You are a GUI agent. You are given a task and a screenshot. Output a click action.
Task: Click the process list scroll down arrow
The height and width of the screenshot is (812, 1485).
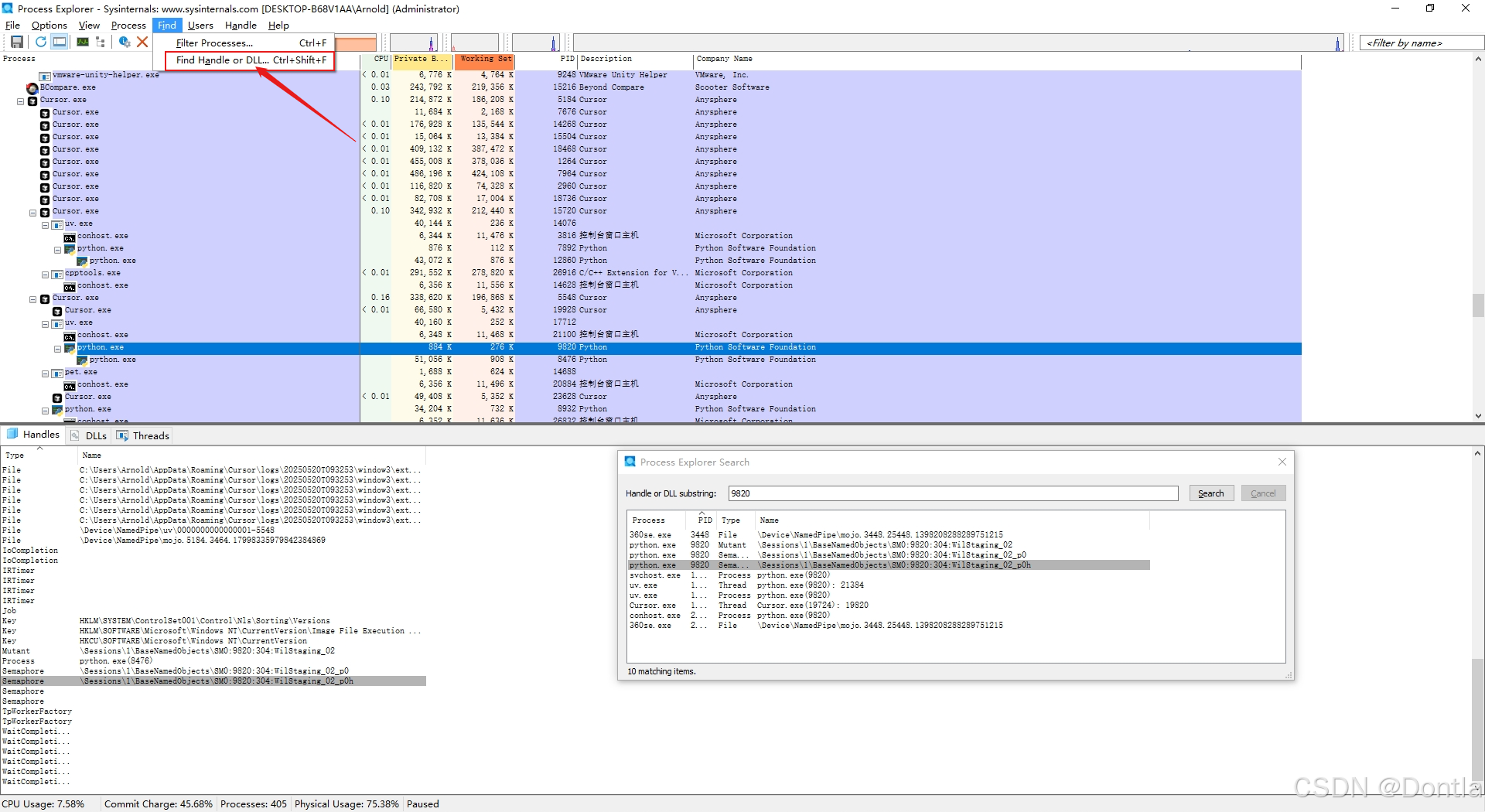pos(1478,415)
